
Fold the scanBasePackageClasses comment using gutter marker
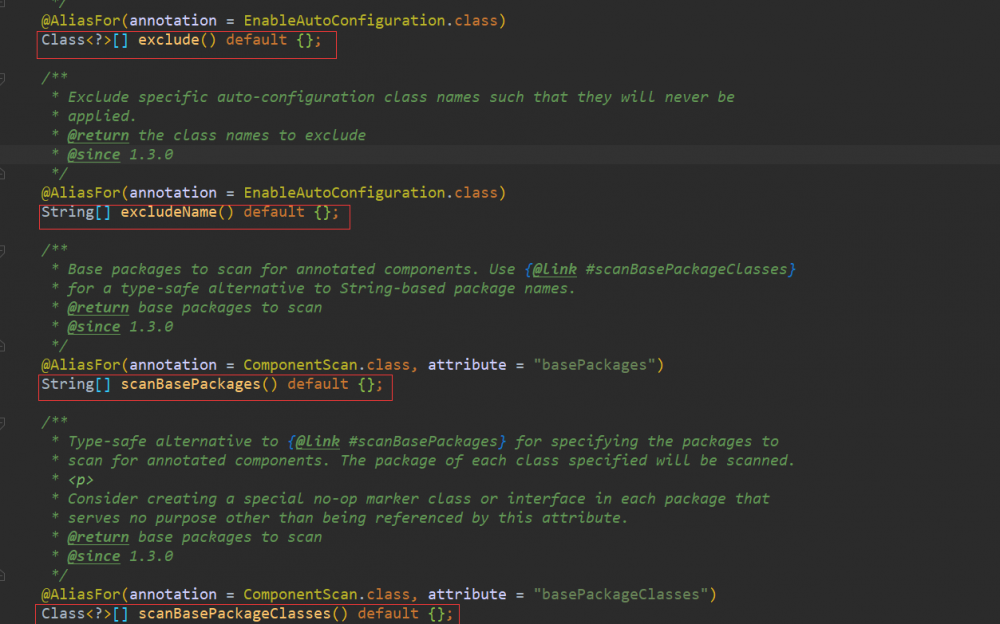click(9, 422)
